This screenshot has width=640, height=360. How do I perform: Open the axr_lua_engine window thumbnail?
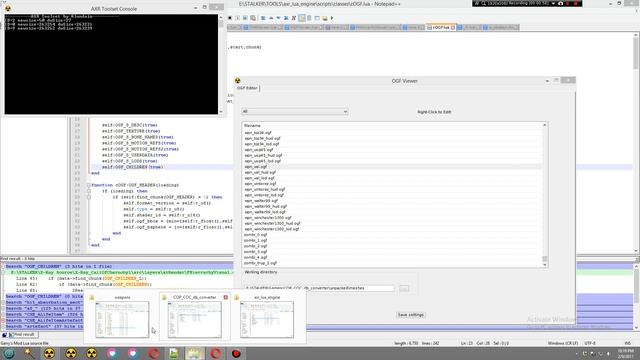(267, 320)
